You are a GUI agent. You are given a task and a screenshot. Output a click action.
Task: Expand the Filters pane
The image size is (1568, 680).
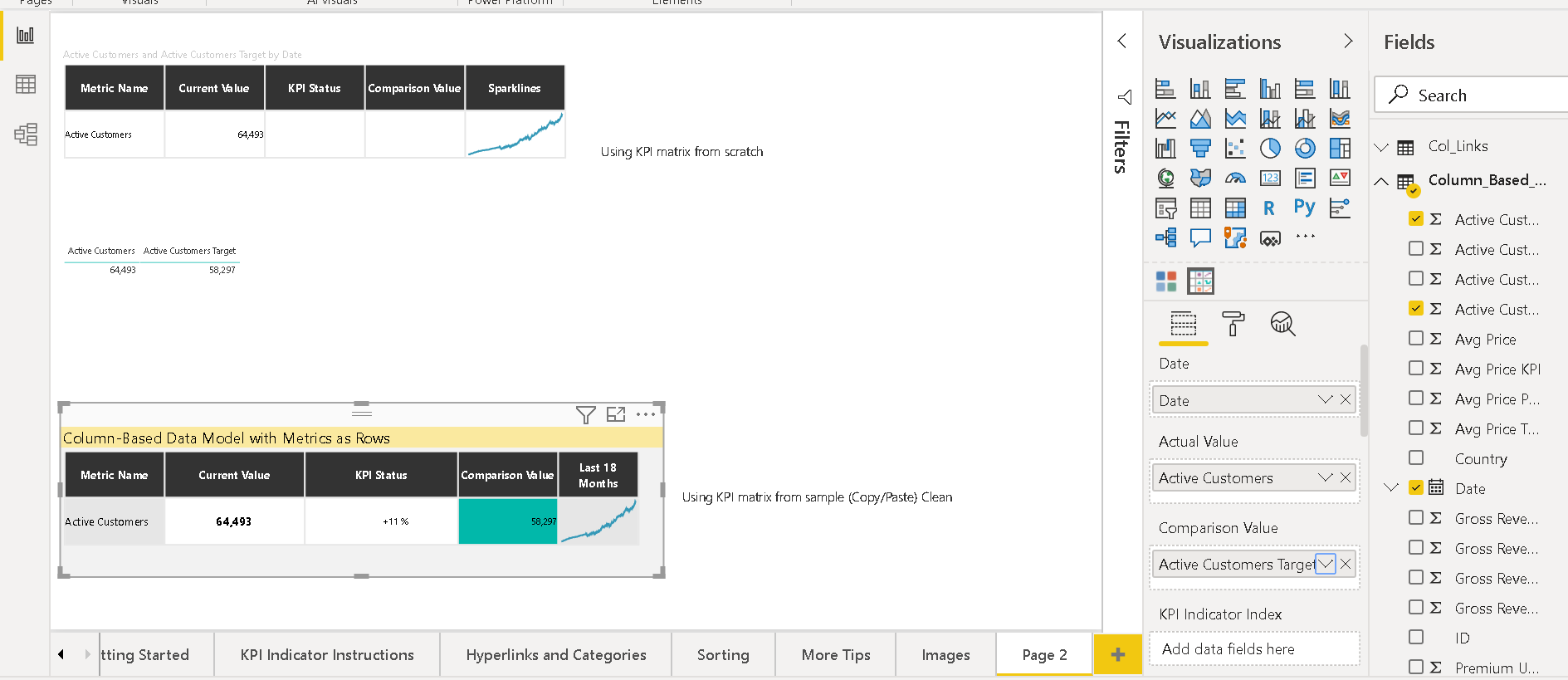coord(1122,41)
